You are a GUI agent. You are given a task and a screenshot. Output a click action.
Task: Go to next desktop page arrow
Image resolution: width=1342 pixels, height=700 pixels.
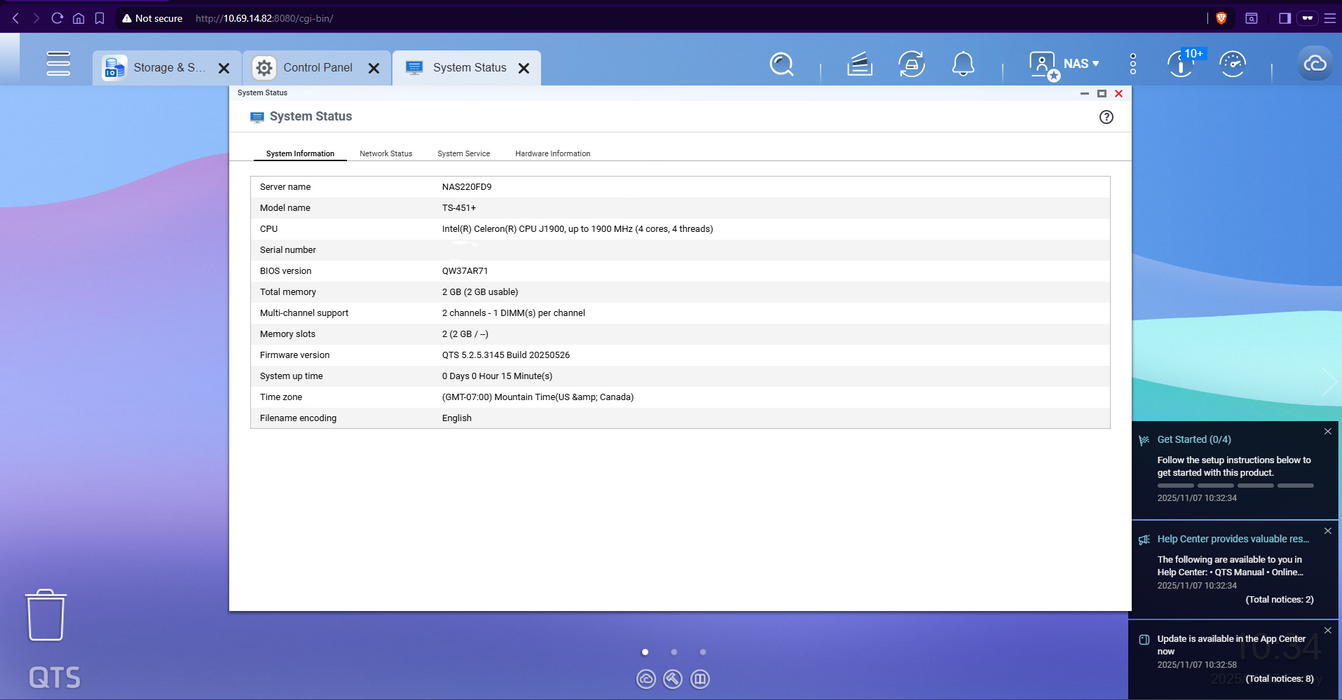(x=1328, y=383)
